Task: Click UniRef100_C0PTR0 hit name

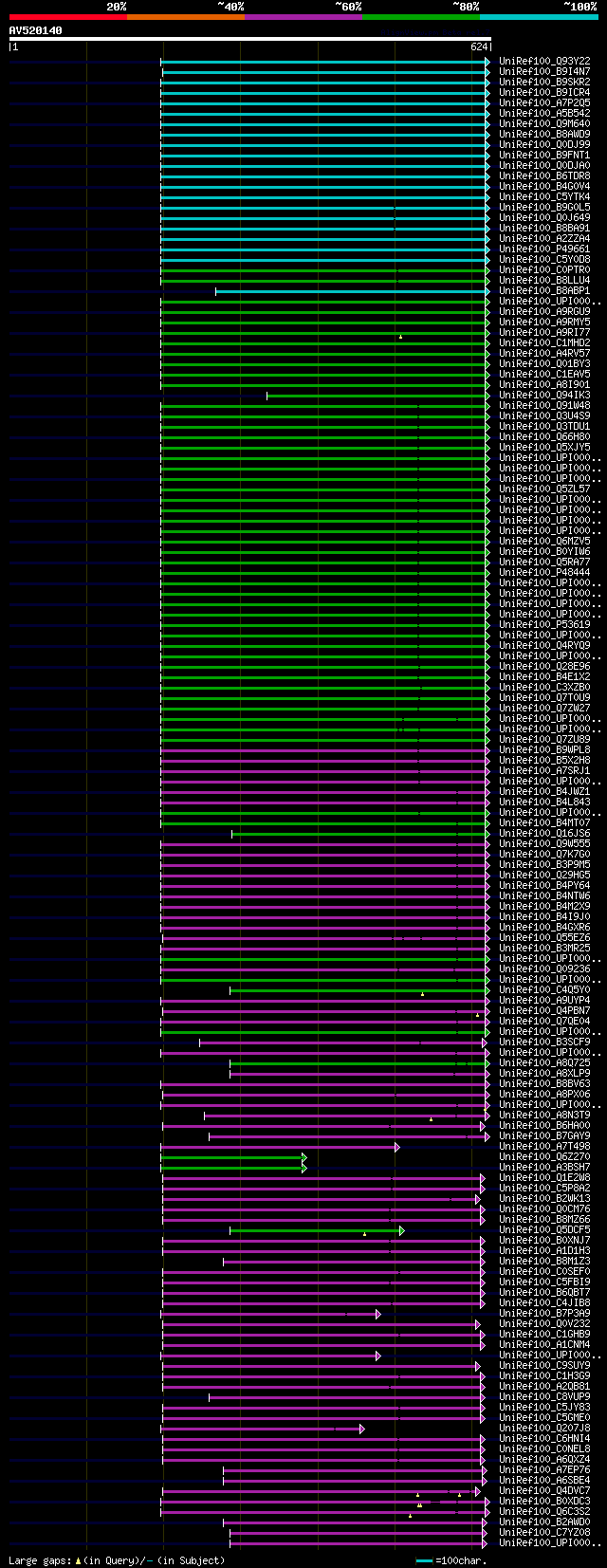Action: coord(544,269)
